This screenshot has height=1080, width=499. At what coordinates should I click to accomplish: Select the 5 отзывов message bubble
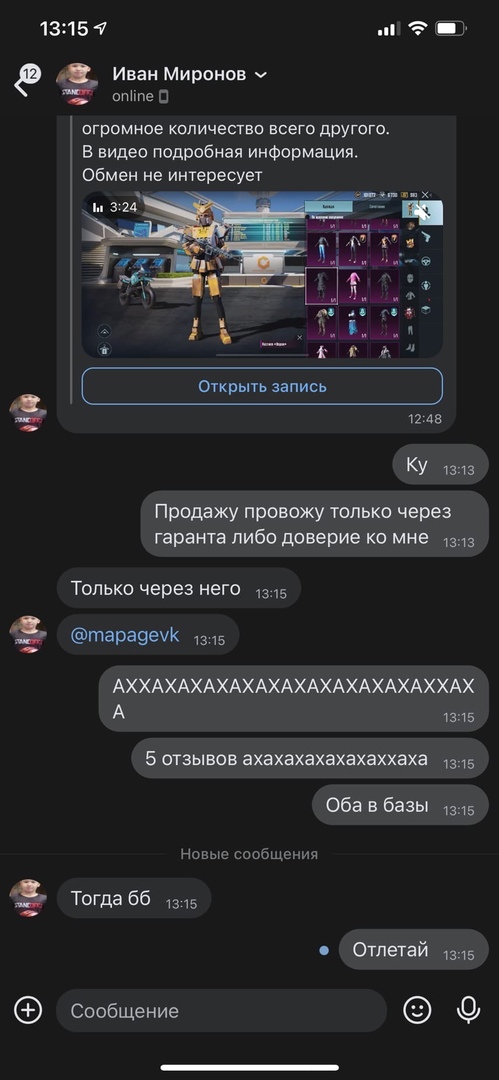310,758
